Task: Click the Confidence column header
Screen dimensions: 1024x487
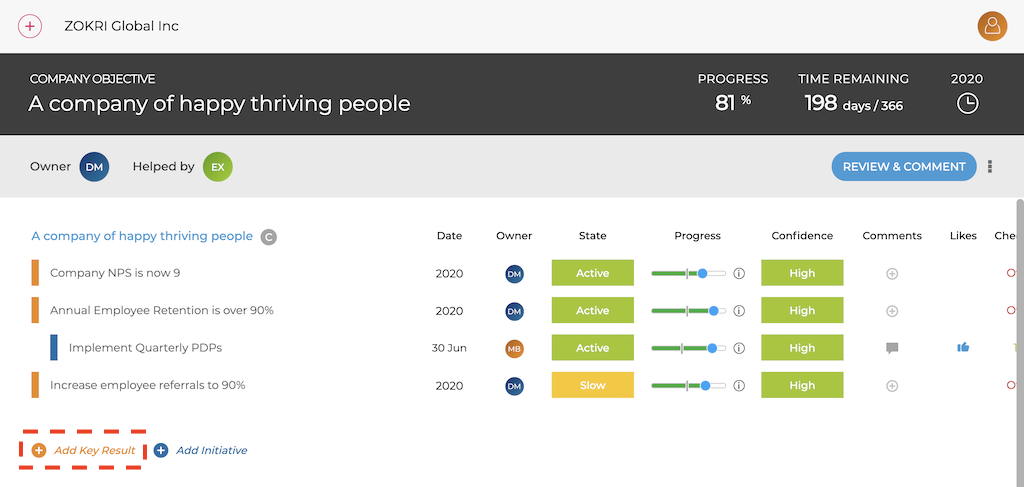Action: (x=802, y=236)
